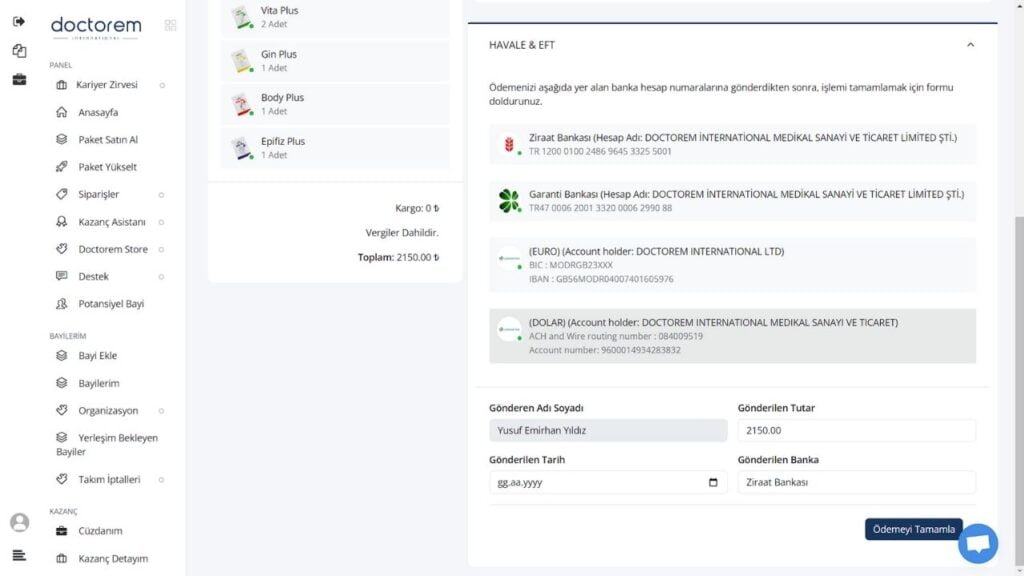Focus the Gönderilen Tutar amount field
Viewport: 1024px width, 576px height.
click(856, 430)
